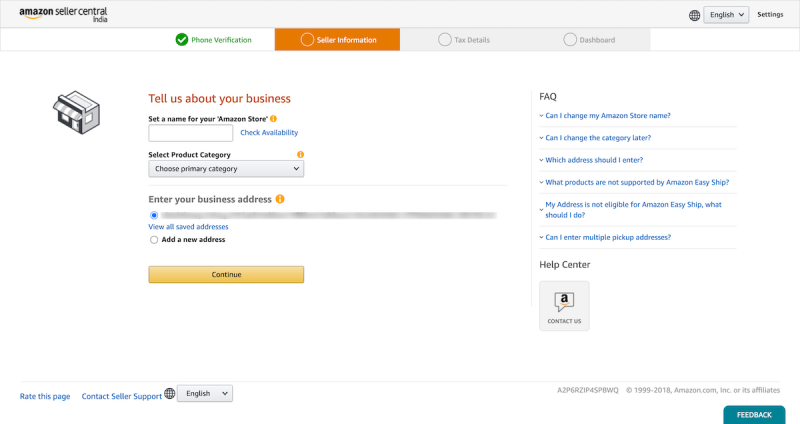Click the circle icon on Dashboard step

570,39
